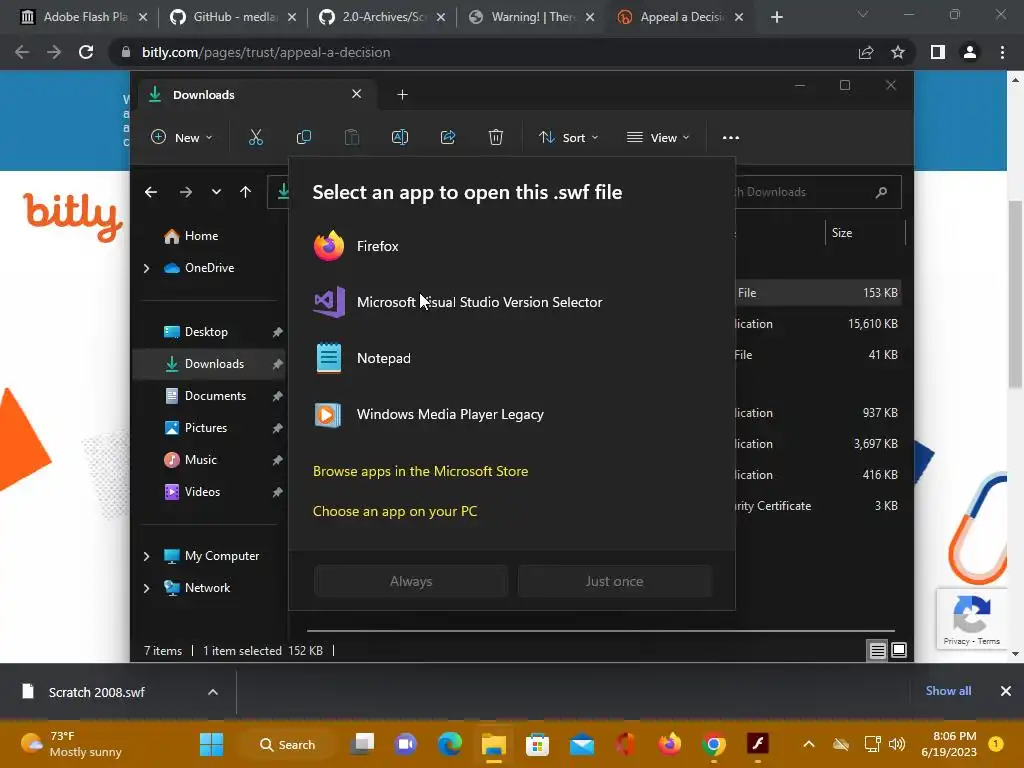The width and height of the screenshot is (1024, 768).
Task: Open recent locations chevron dropdown
Action: click(216, 192)
